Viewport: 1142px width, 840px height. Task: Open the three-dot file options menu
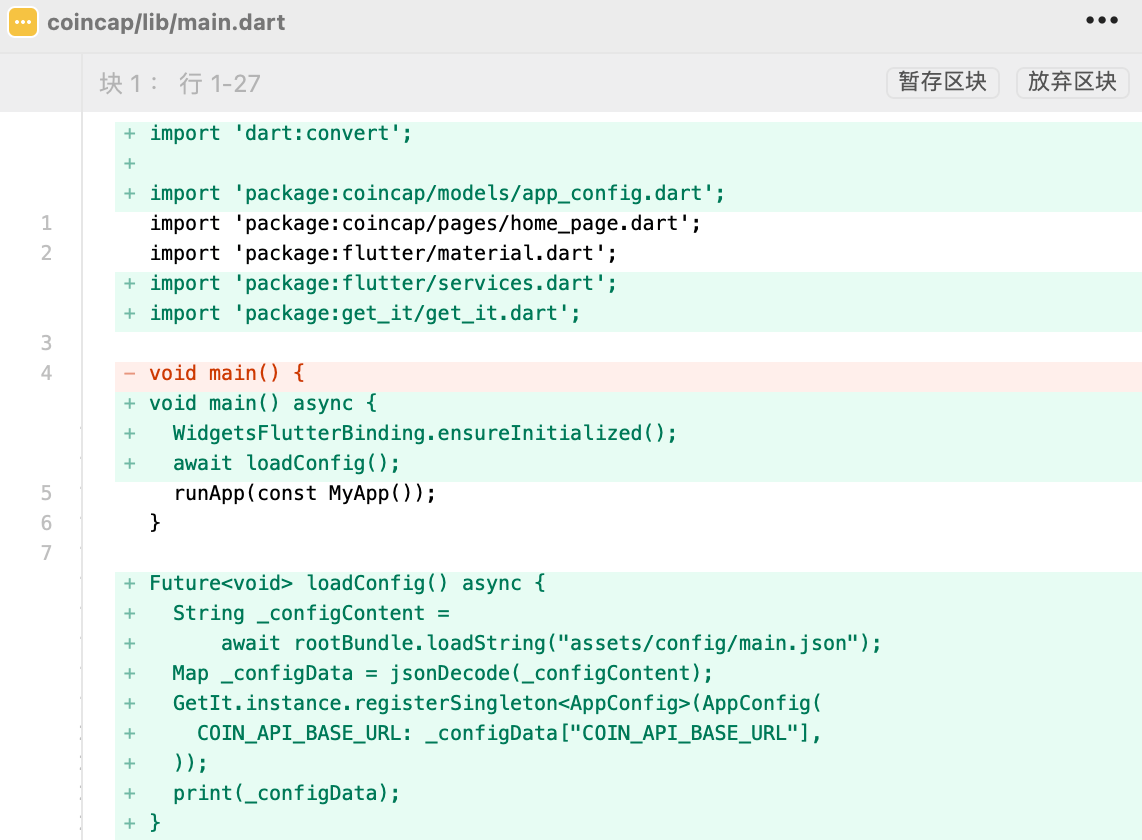point(1101,21)
